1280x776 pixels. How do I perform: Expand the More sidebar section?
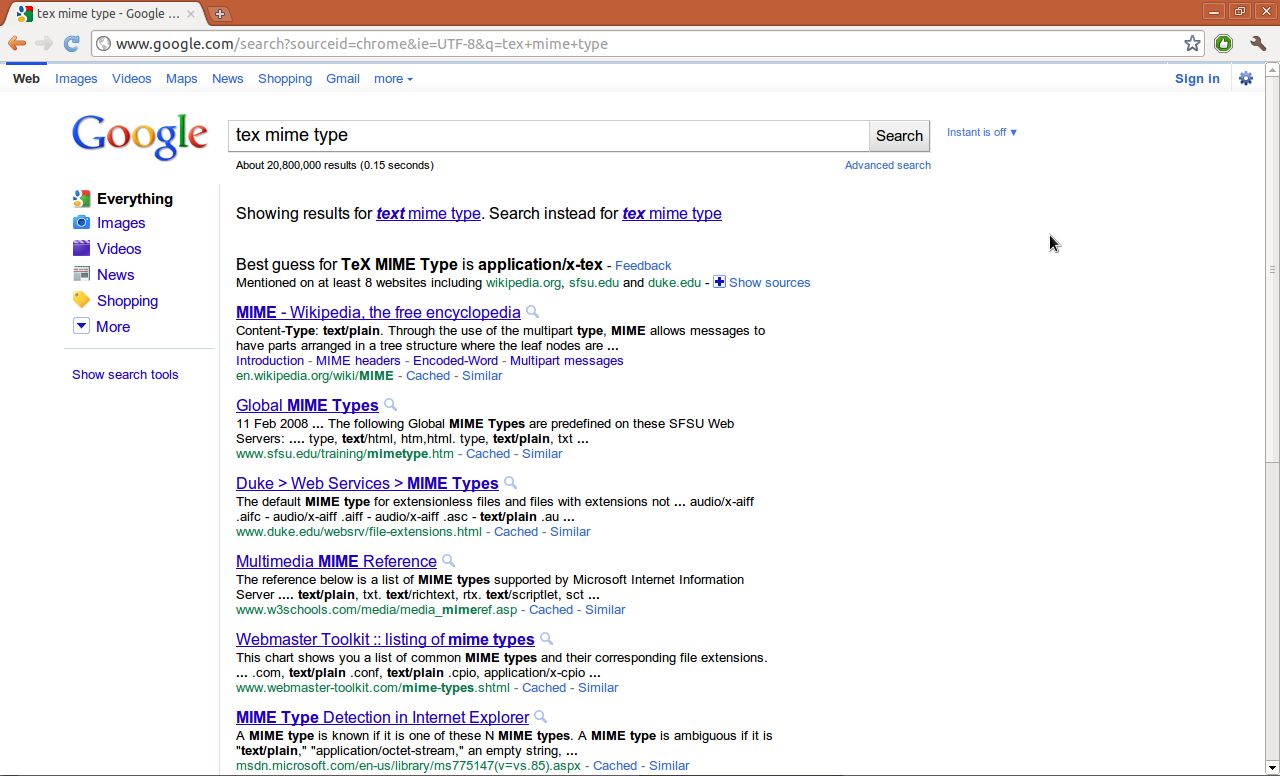pyautogui.click(x=112, y=326)
